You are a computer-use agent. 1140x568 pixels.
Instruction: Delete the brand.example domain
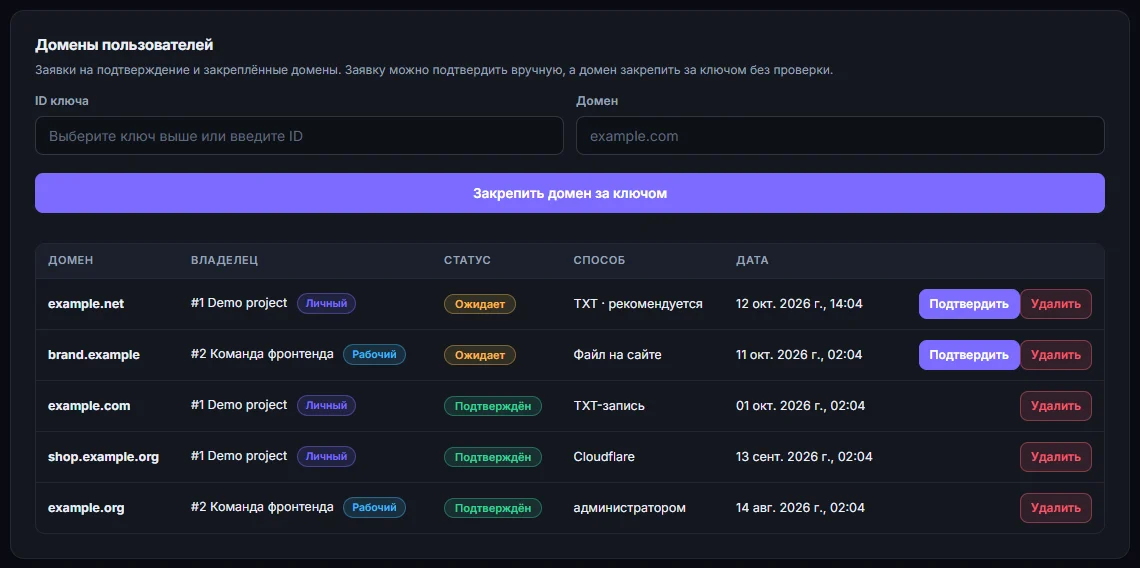[1056, 355]
